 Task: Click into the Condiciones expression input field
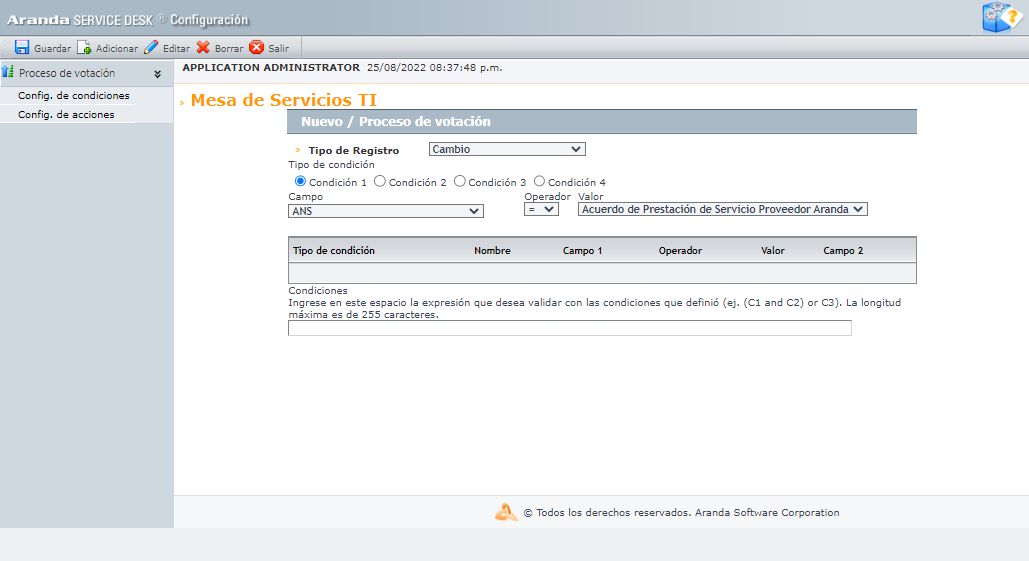tap(570, 328)
